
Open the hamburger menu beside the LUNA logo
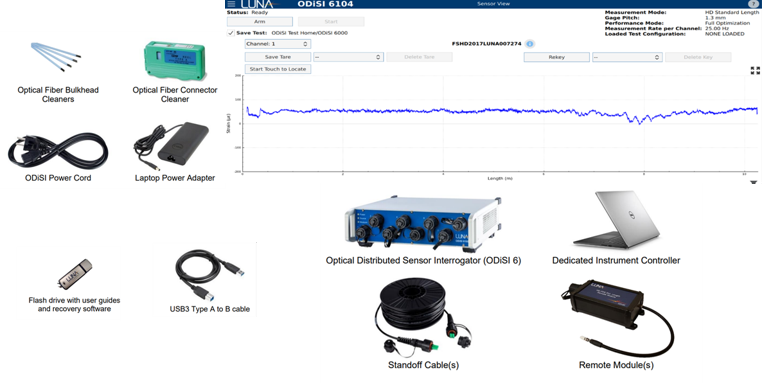(x=231, y=3)
